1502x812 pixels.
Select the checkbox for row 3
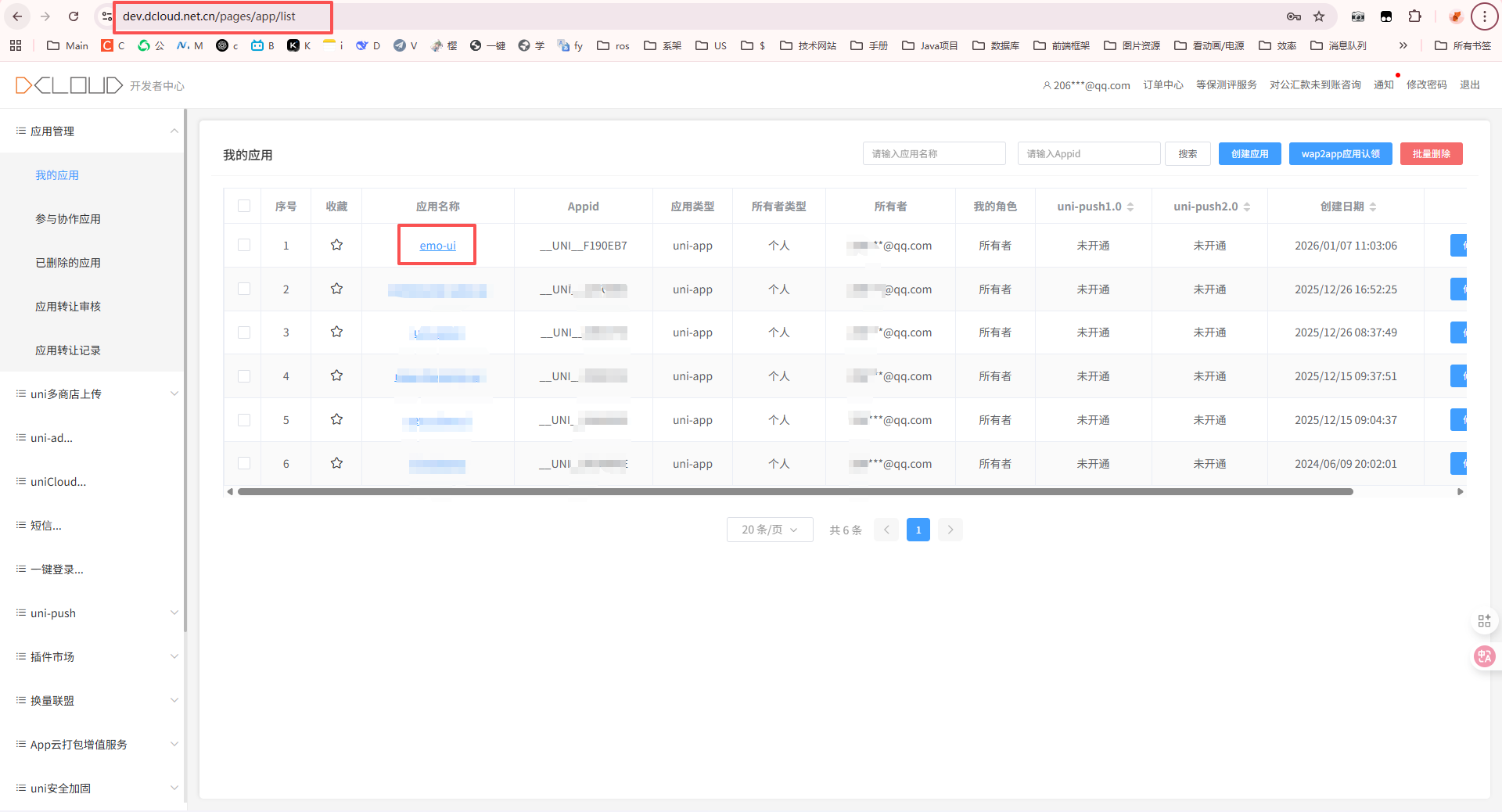click(x=244, y=332)
